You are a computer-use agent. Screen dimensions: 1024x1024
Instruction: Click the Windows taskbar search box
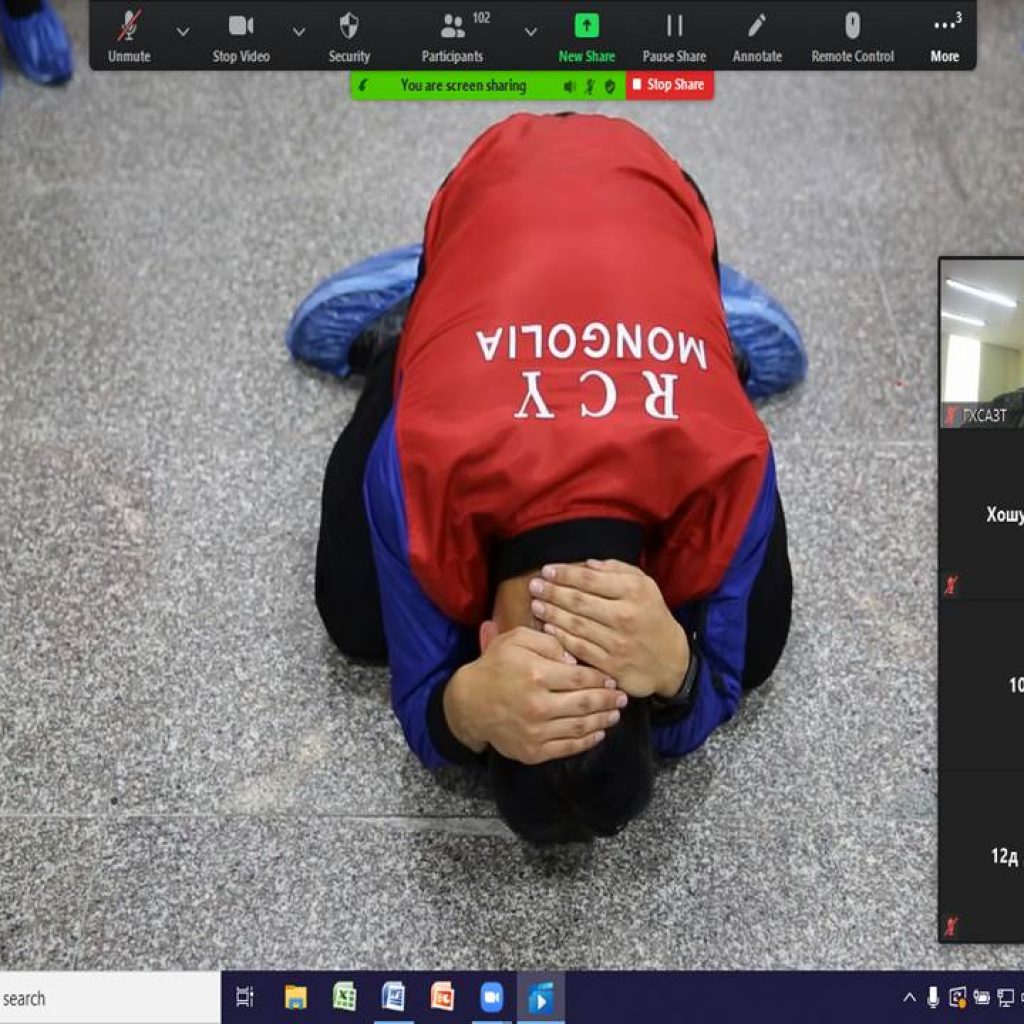pyautogui.click(x=110, y=998)
